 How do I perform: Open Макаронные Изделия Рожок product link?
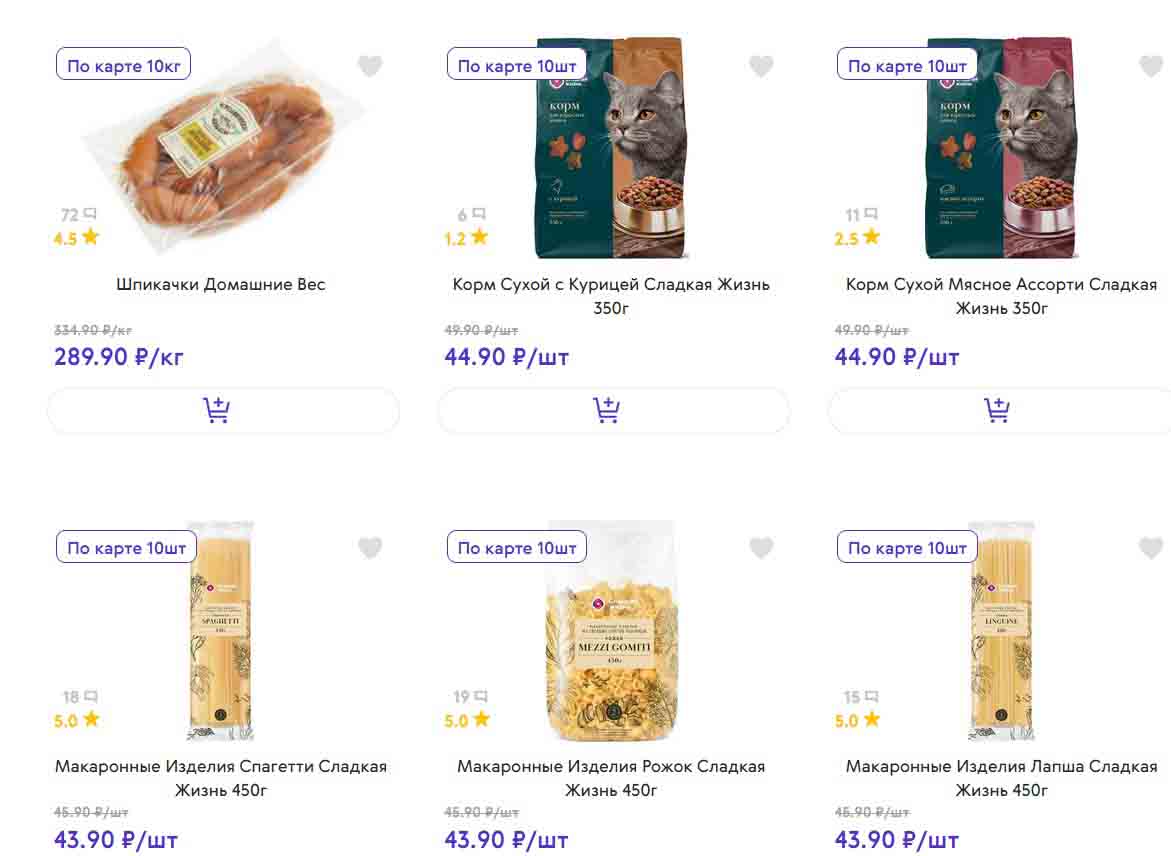(x=611, y=778)
